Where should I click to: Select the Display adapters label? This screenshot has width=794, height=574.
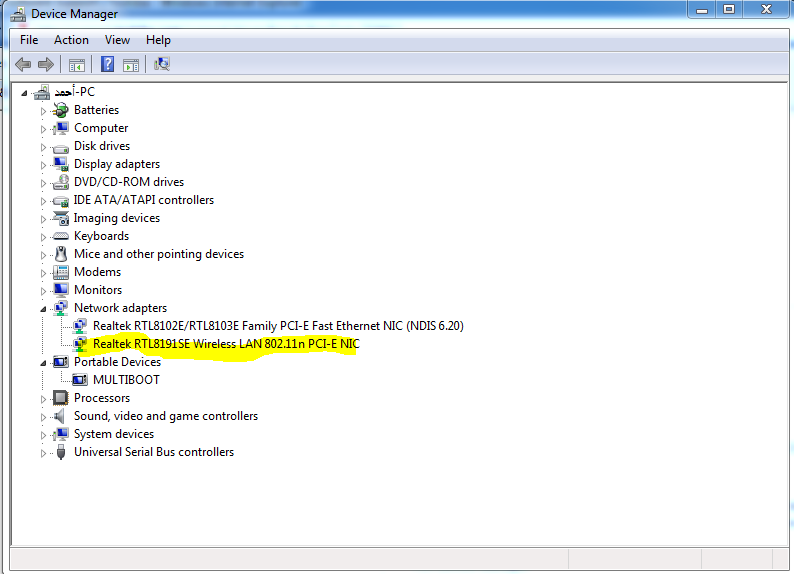click(117, 164)
